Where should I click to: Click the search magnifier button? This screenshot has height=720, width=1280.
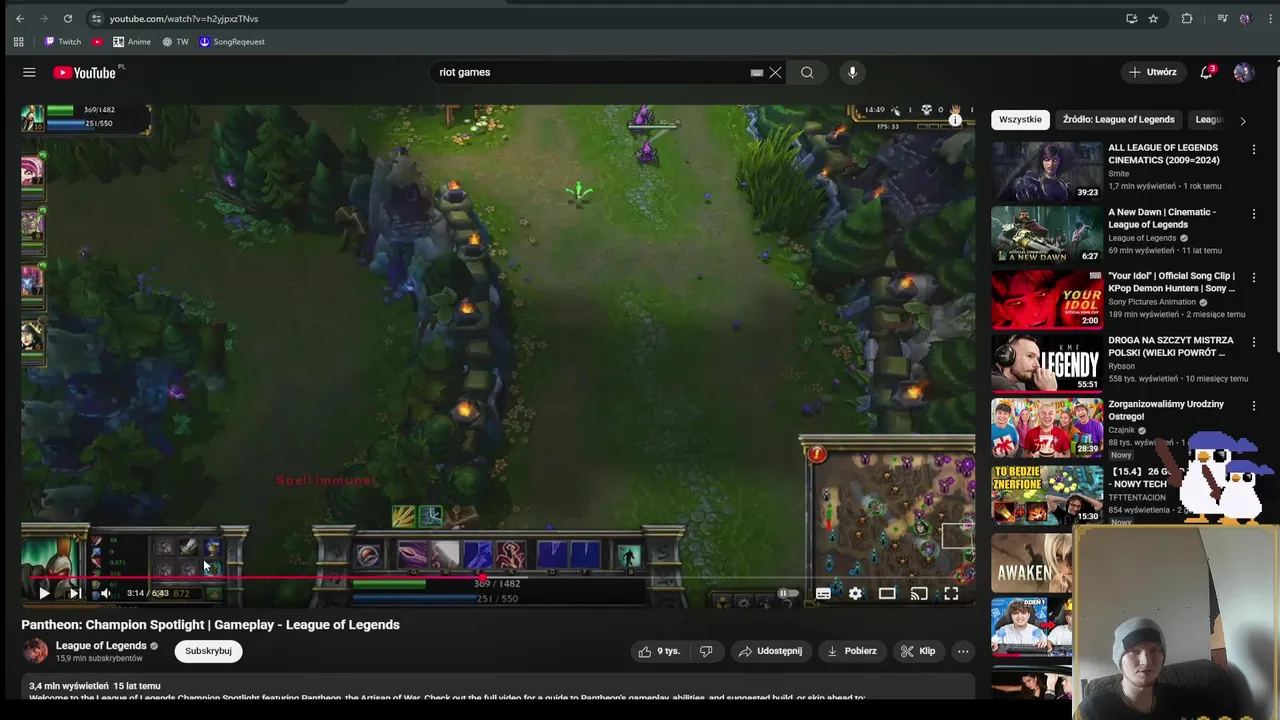point(807,72)
